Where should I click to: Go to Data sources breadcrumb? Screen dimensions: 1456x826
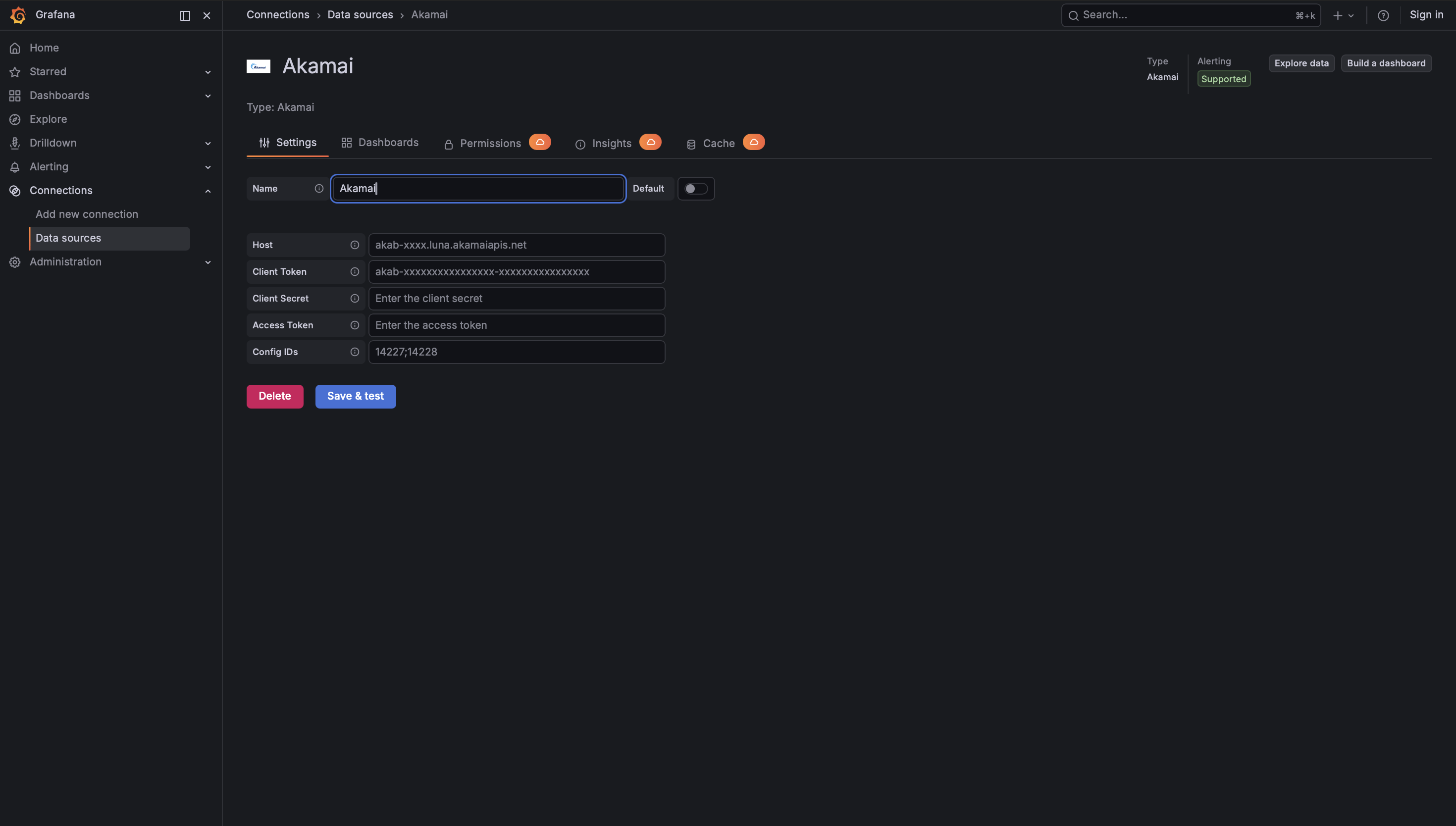click(360, 15)
